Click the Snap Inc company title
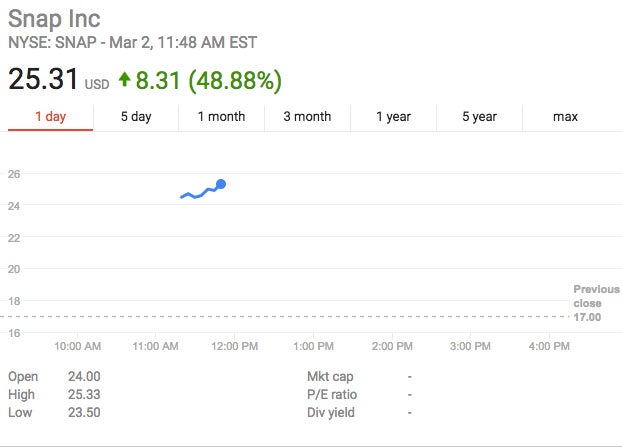 (x=54, y=19)
